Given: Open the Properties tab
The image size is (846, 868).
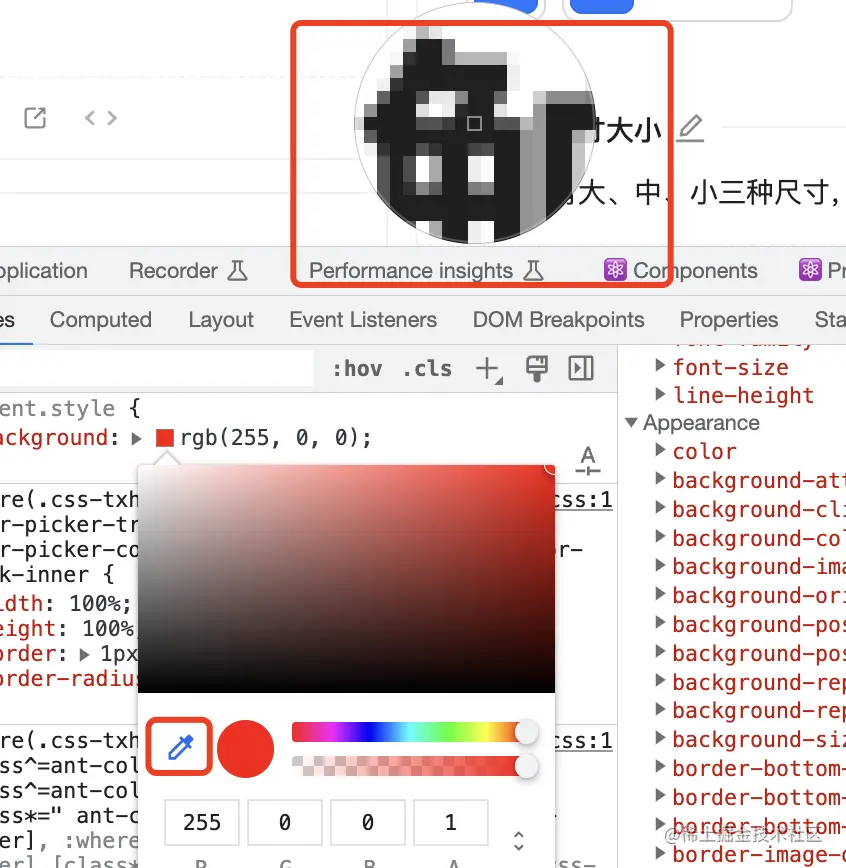Looking at the screenshot, I should point(729,320).
